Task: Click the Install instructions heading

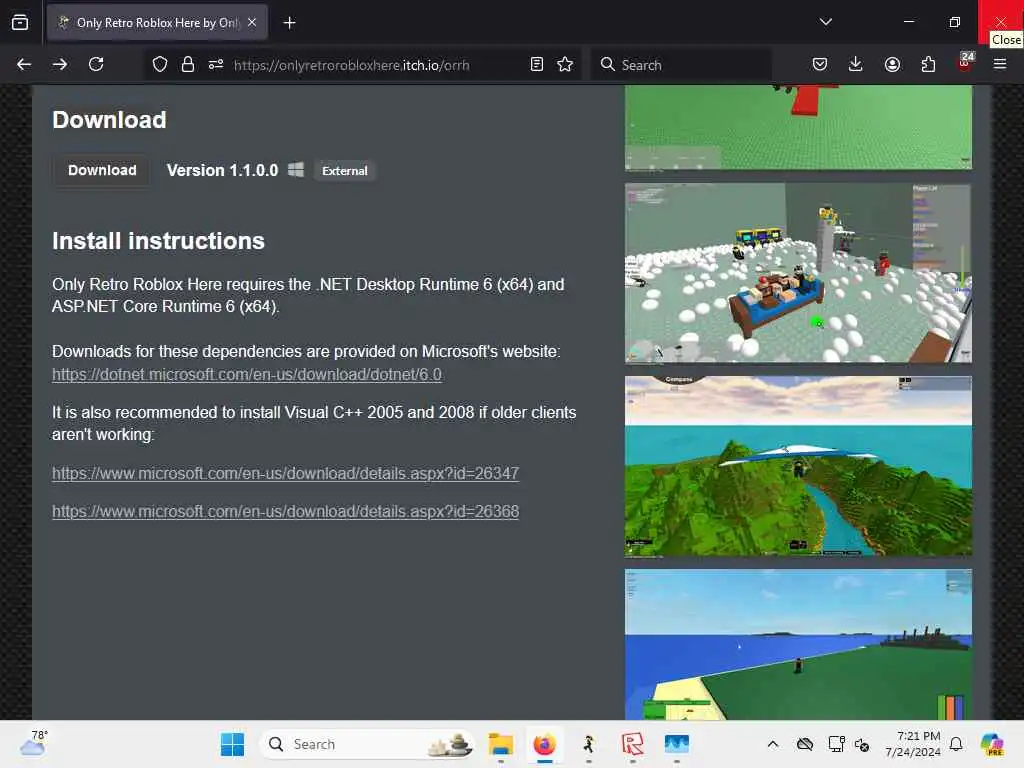Action: pos(159,241)
